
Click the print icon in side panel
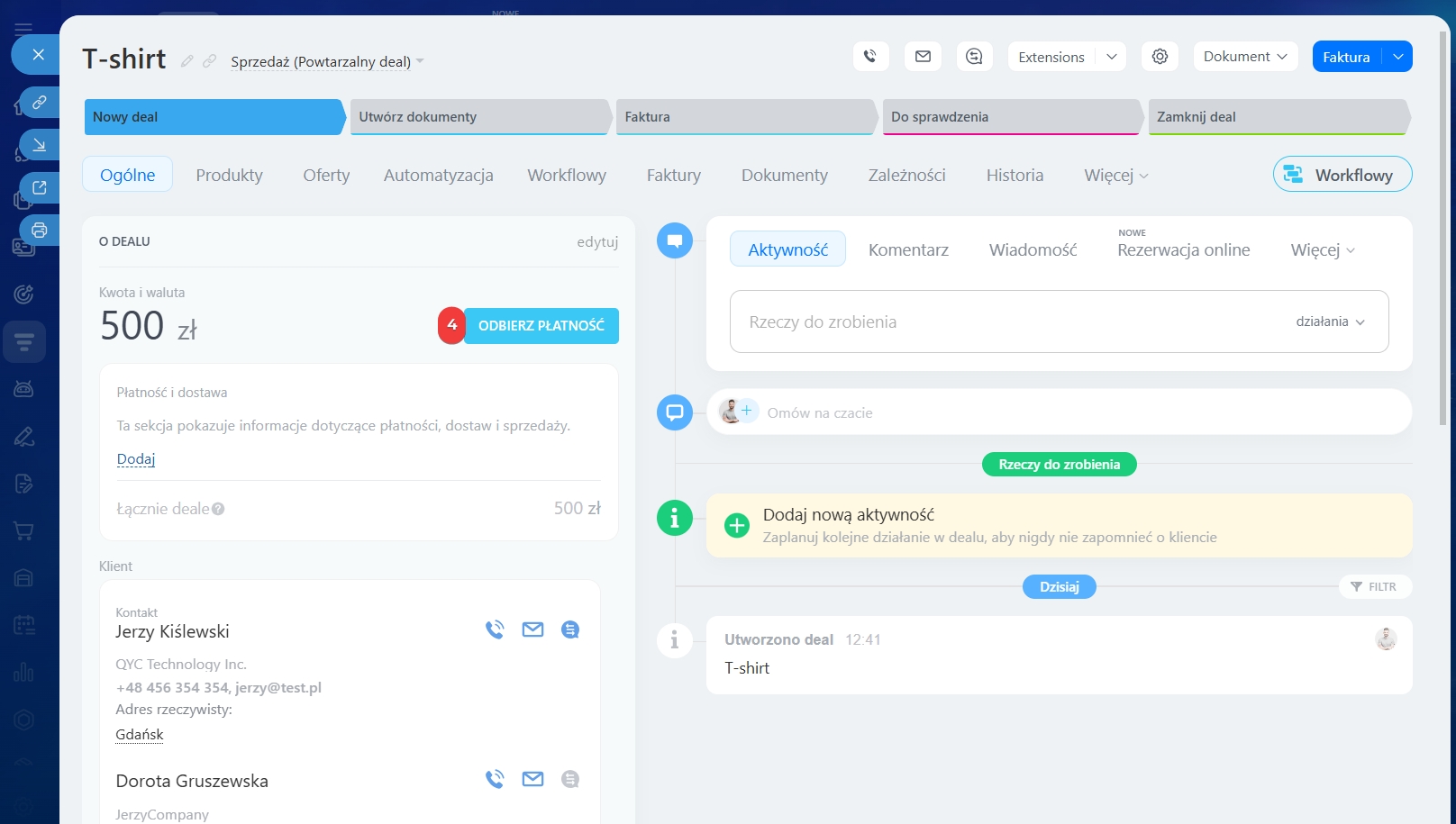39,230
